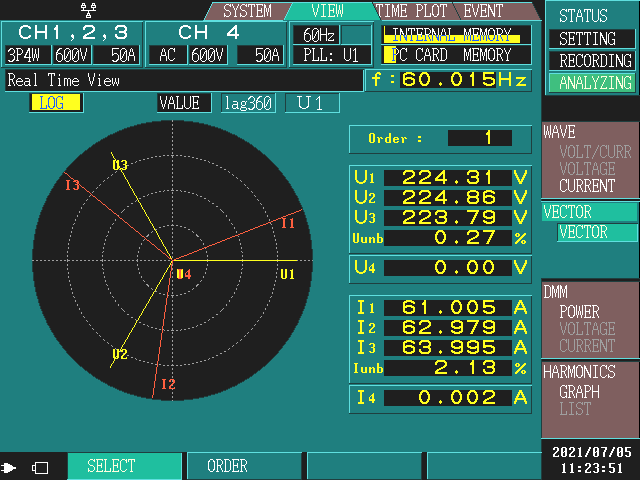Click the frequency reading 60.015Hz
640x480 pixels.
click(448, 80)
